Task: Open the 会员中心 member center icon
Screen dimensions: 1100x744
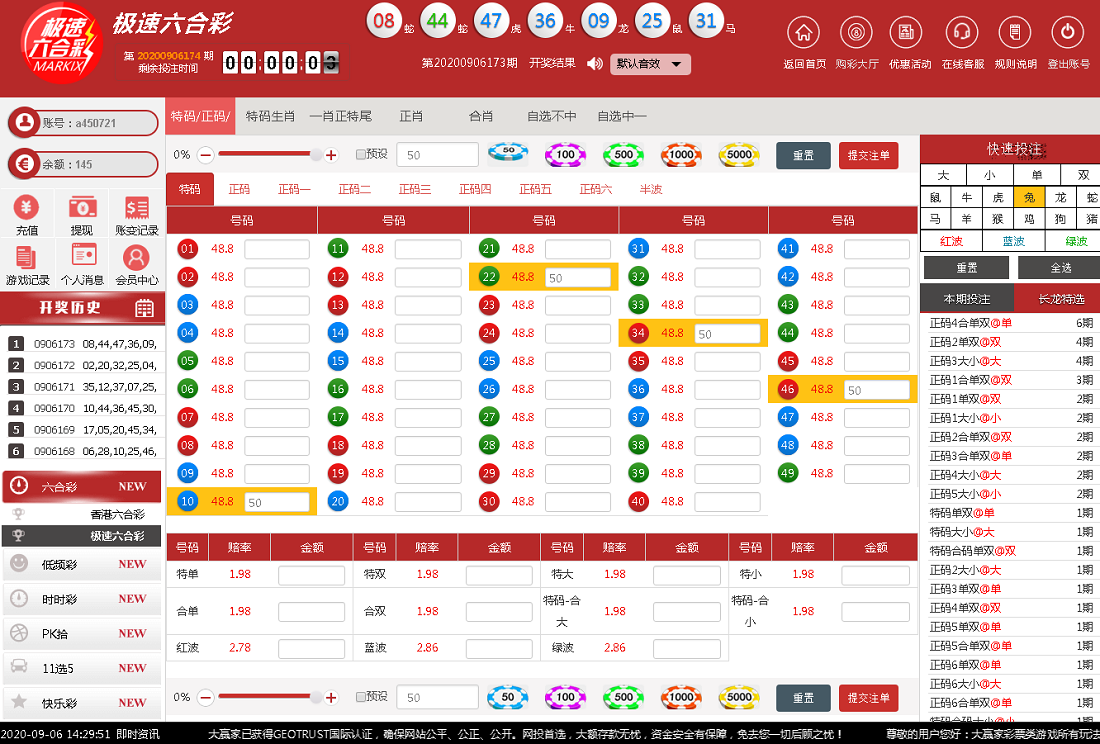Action: (x=137, y=258)
